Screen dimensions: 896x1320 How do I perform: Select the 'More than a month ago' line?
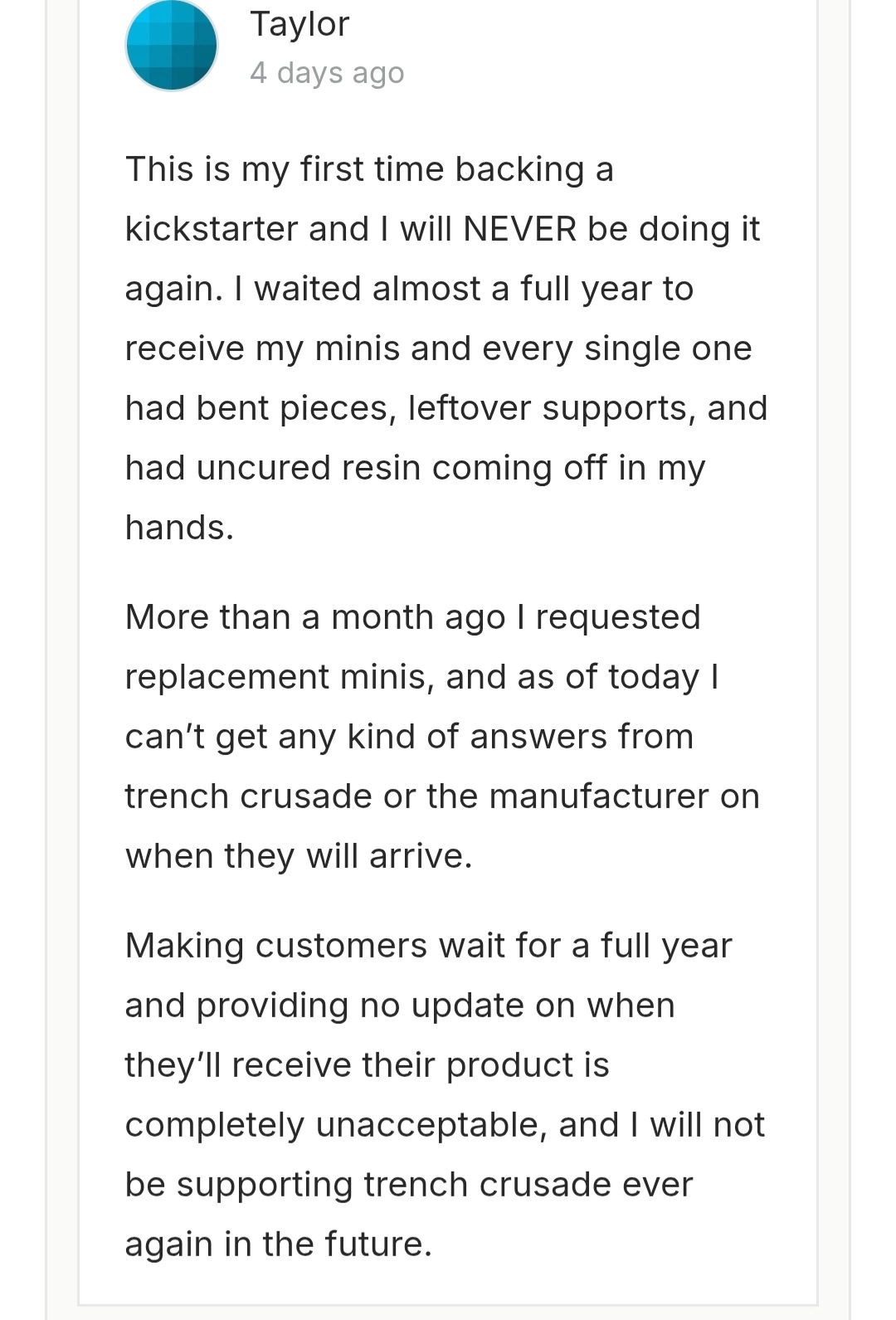(x=413, y=618)
